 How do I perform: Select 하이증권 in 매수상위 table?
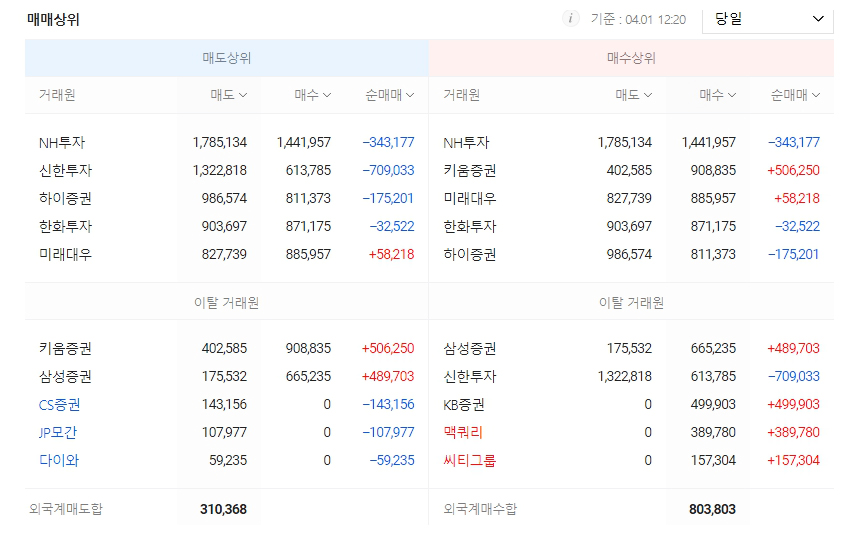[x=469, y=254]
